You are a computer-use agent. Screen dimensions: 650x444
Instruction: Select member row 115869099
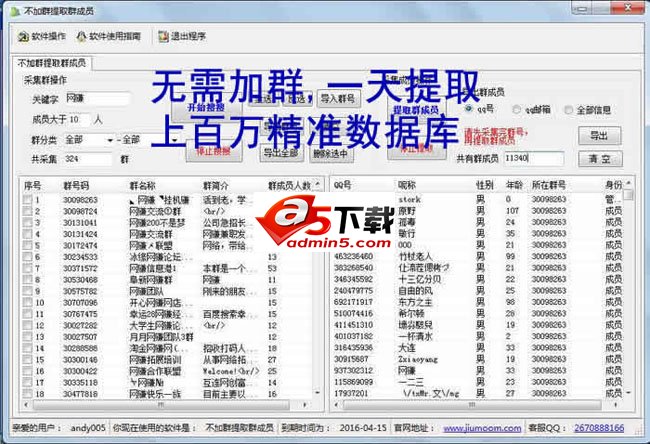point(477,382)
